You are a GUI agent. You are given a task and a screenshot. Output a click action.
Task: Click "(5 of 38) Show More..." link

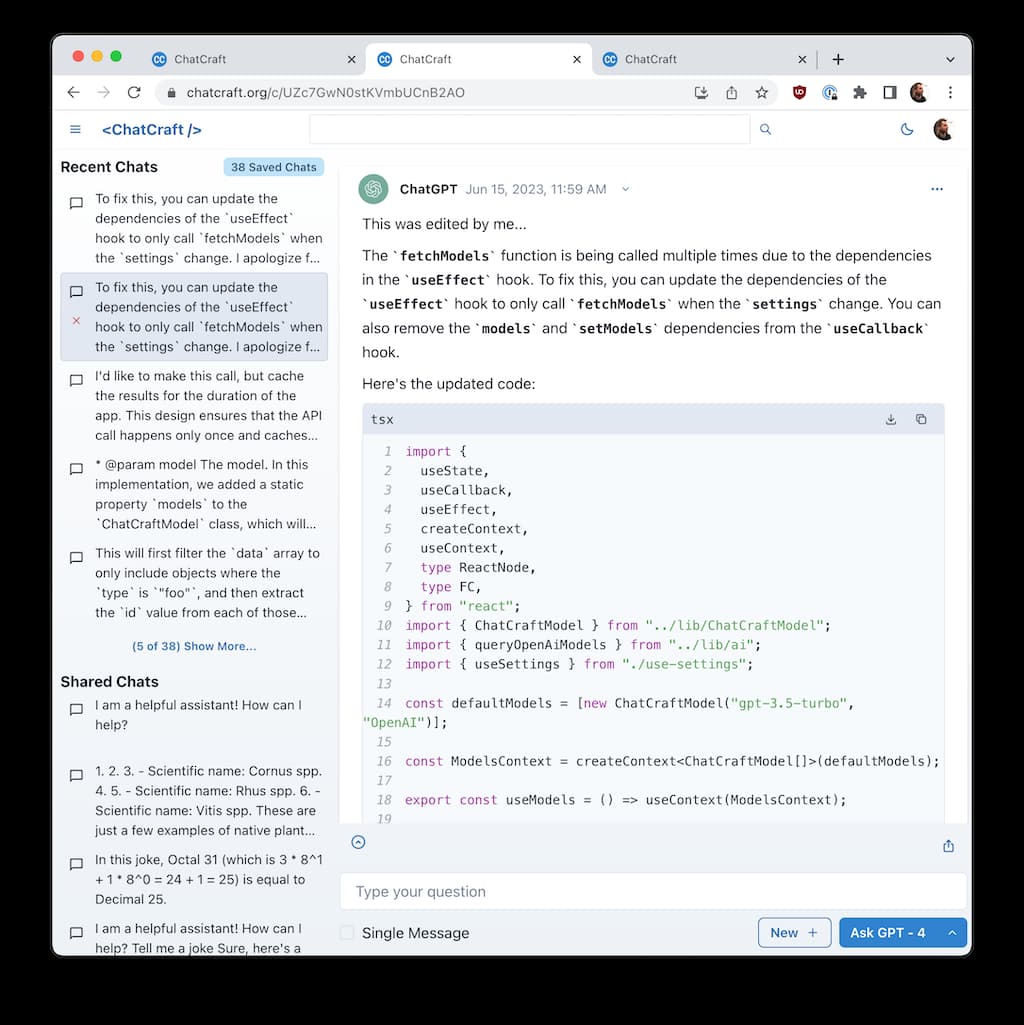point(194,646)
